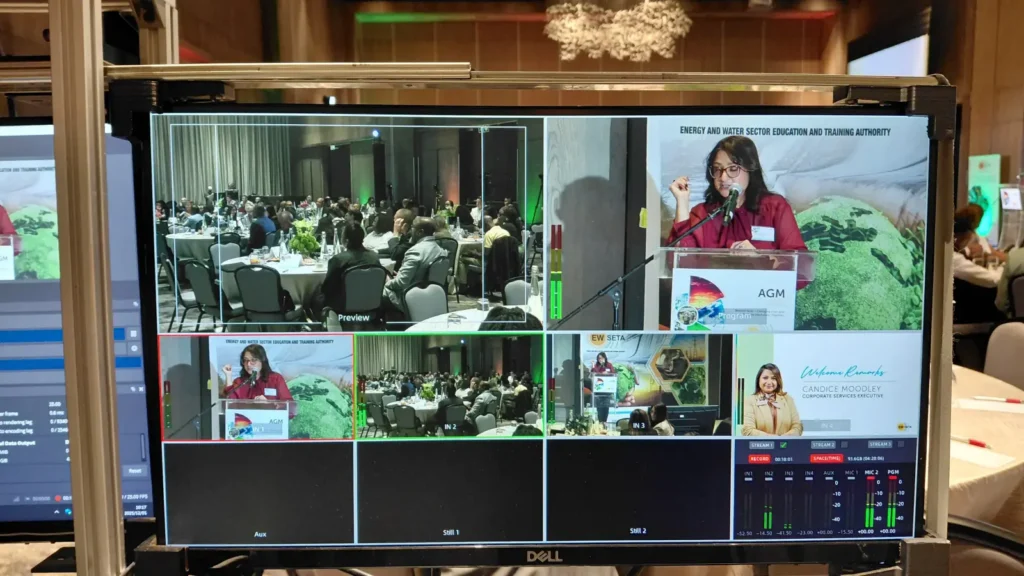Click the +00.00 level value under PGM
The height and width of the screenshot is (576, 1024).
click(x=888, y=531)
